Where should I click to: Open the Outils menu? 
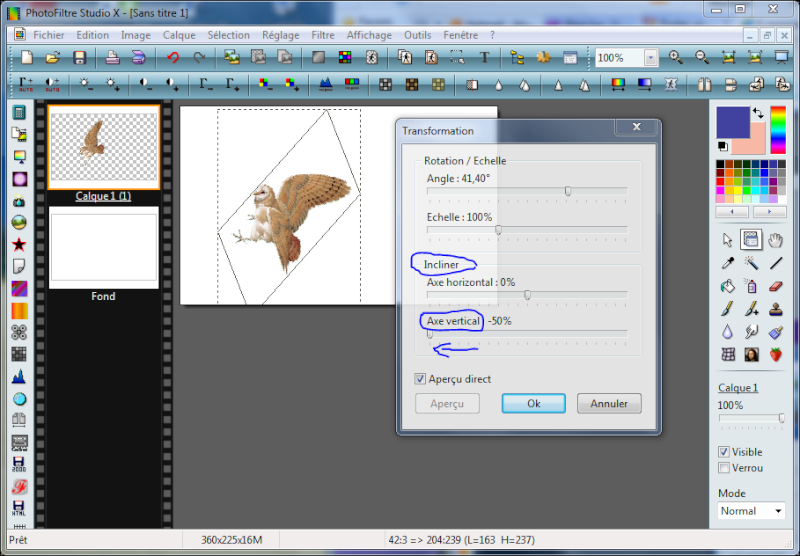417,35
